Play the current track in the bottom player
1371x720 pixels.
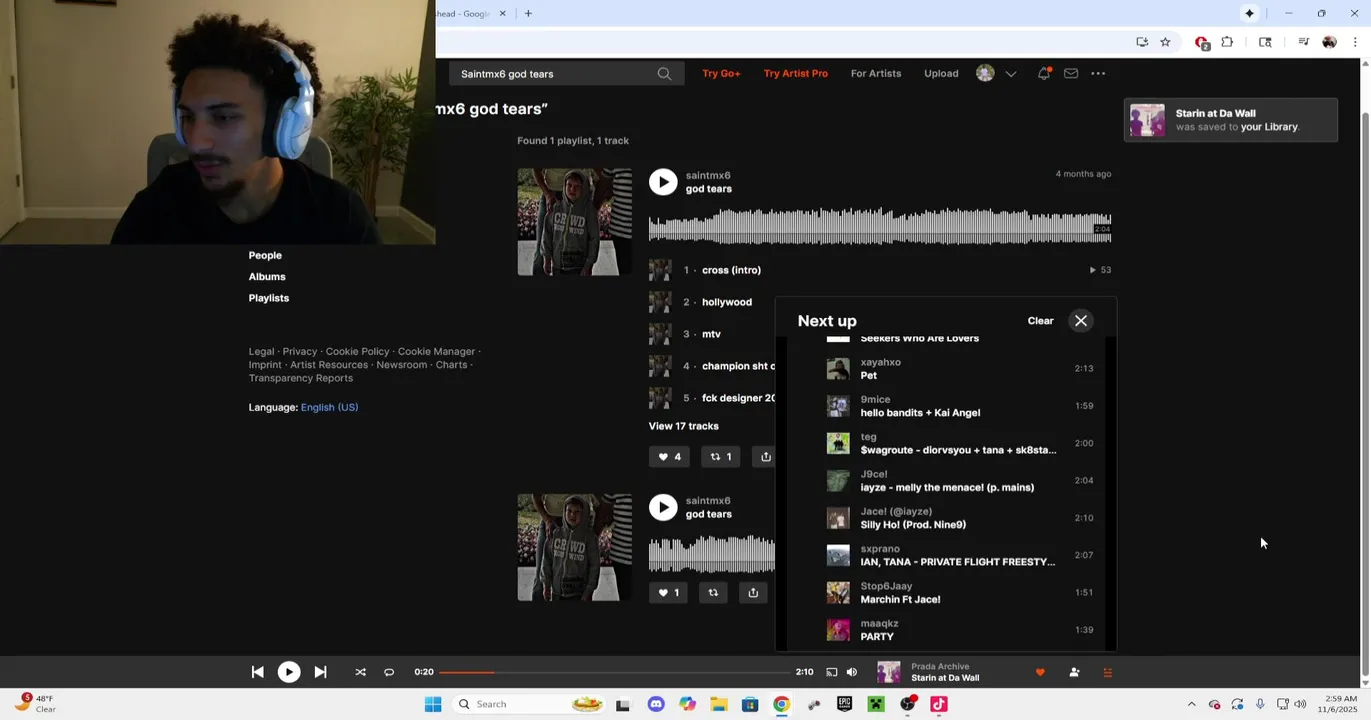[289, 672]
